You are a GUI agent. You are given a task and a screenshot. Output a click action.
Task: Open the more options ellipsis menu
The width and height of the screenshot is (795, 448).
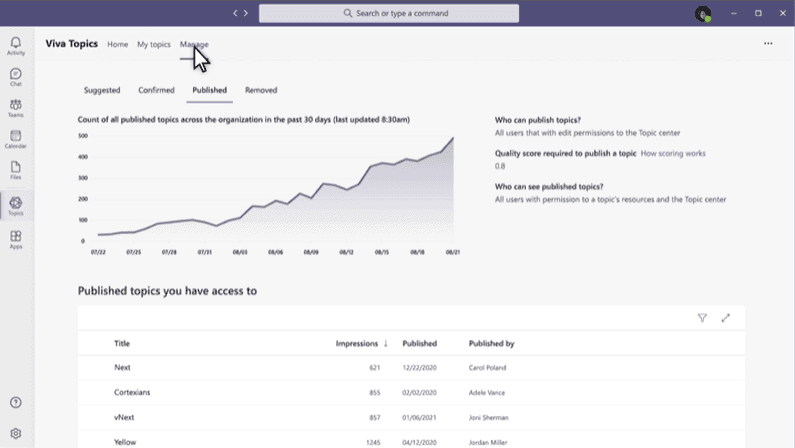pyautogui.click(x=768, y=44)
